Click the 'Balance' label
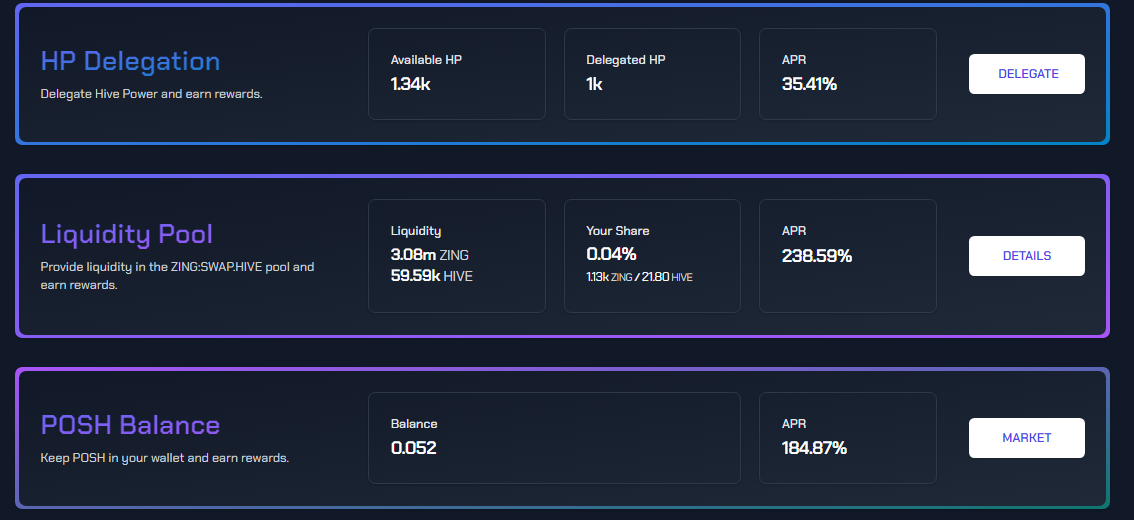The height and width of the screenshot is (520, 1134). pos(414,424)
